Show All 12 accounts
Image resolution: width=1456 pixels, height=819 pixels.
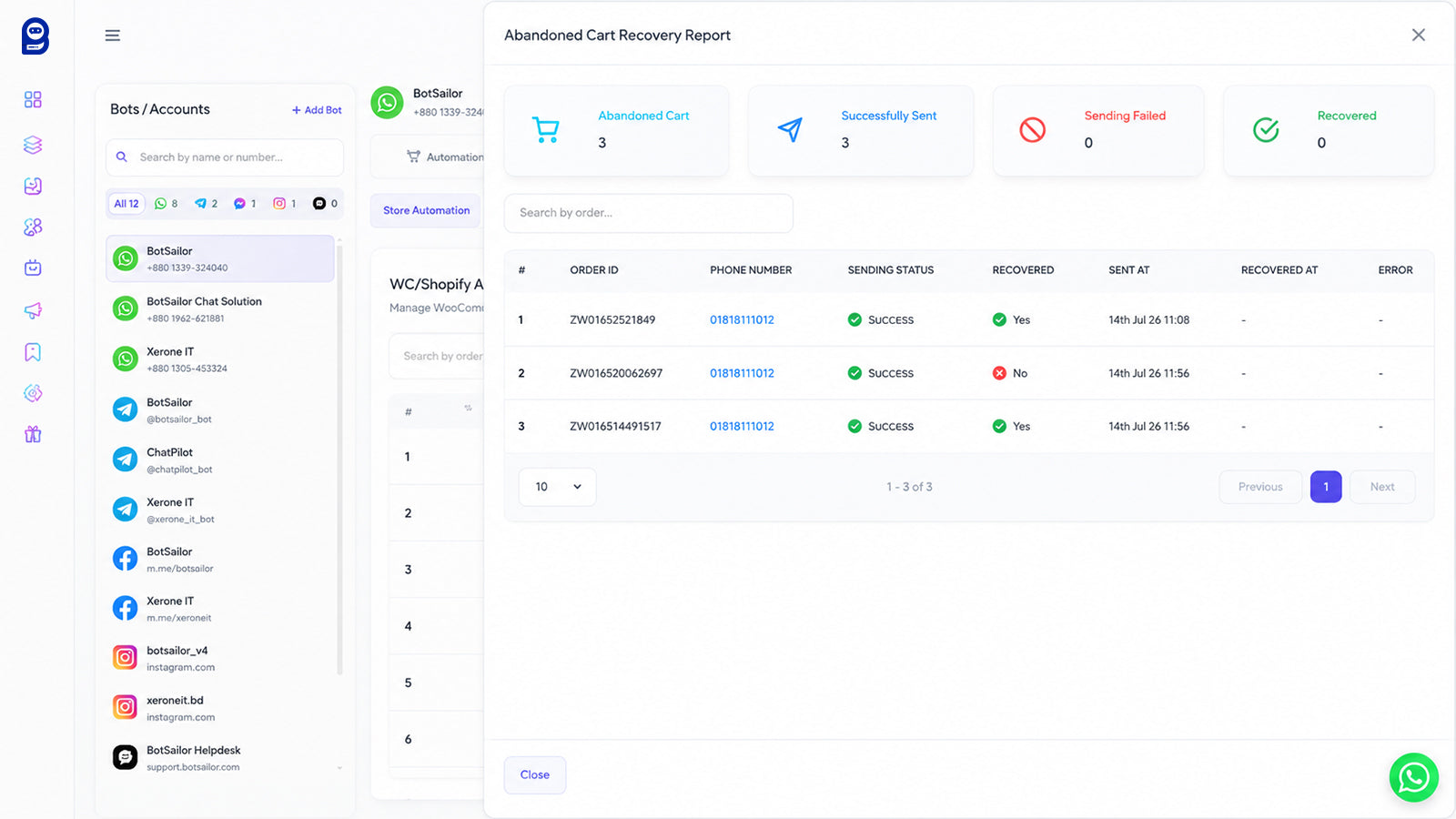pos(126,204)
